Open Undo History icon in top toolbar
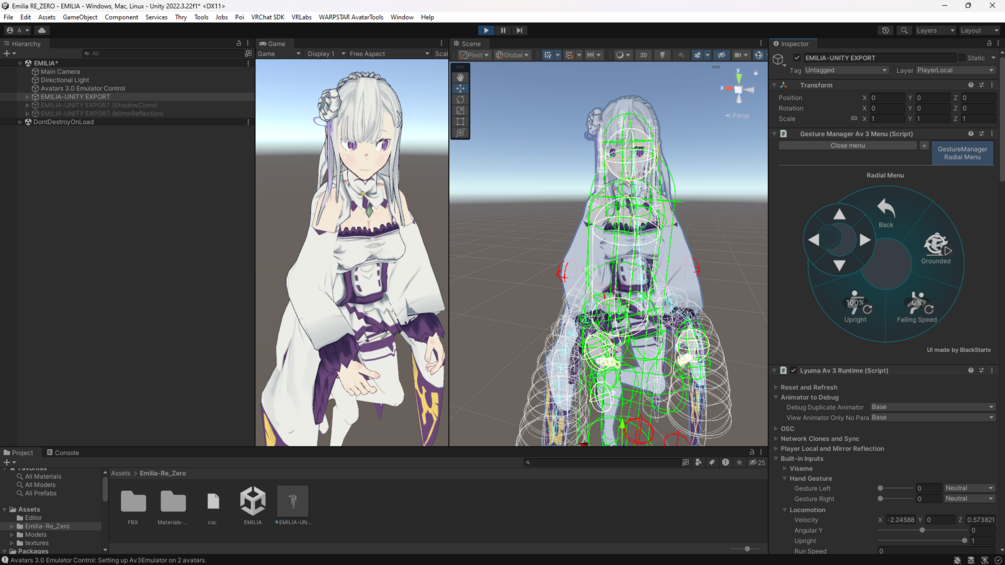Image resolution: width=1005 pixels, height=565 pixels. pyautogui.click(x=886, y=30)
